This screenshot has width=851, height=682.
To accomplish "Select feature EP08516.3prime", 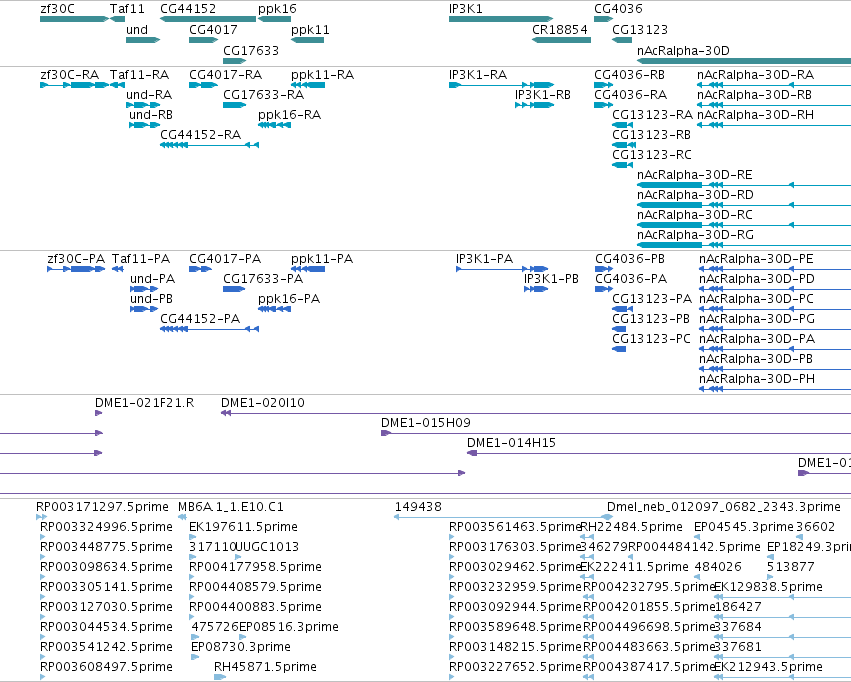I will tap(243, 637).
